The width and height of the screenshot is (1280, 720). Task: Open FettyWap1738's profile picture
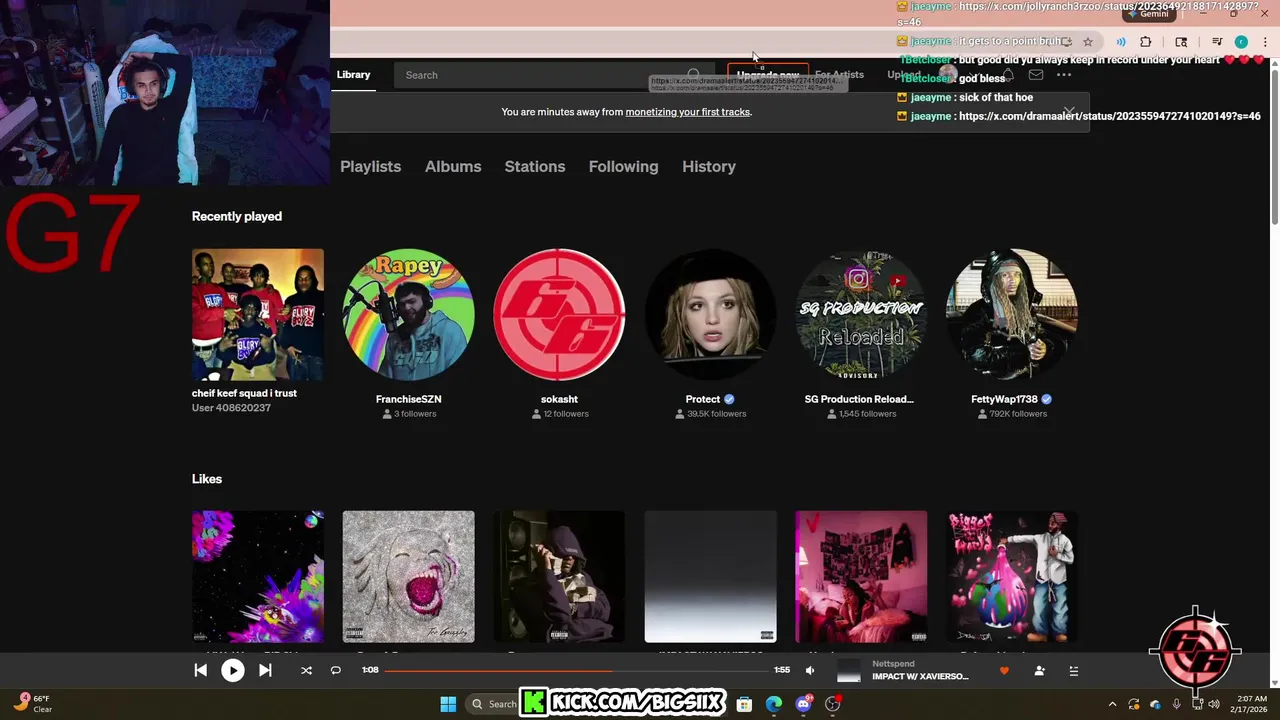coord(1011,315)
